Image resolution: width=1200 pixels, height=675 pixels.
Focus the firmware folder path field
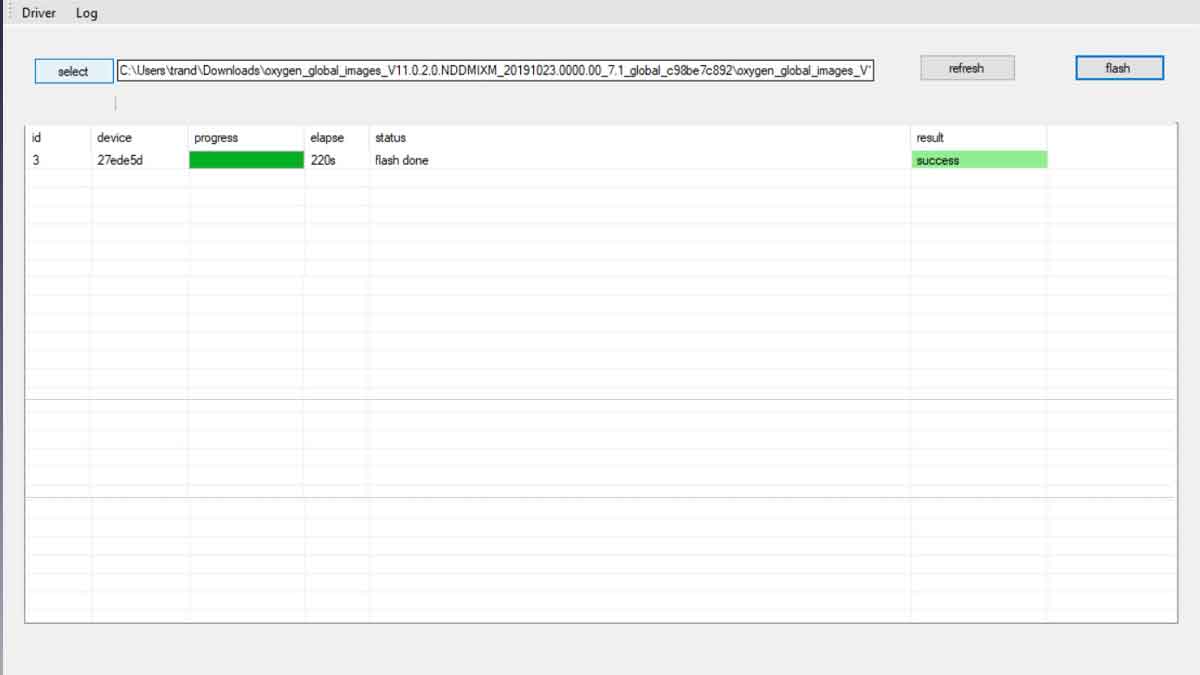[495, 71]
